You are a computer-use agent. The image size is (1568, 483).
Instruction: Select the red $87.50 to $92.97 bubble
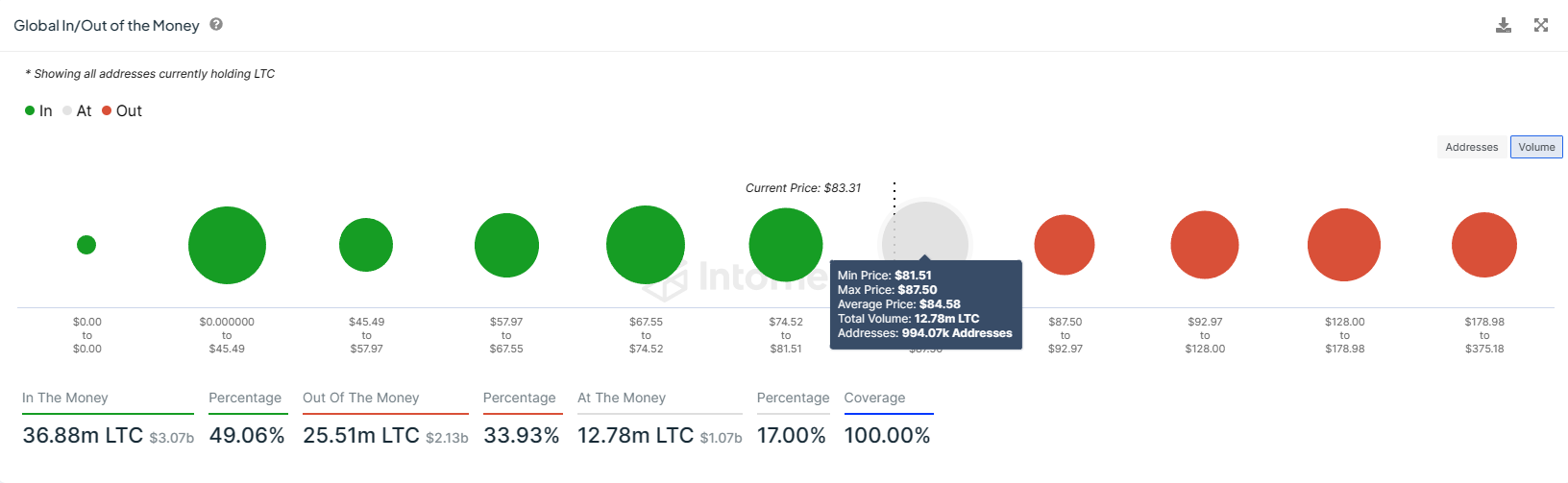pyautogui.click(x=1065, y=245)
